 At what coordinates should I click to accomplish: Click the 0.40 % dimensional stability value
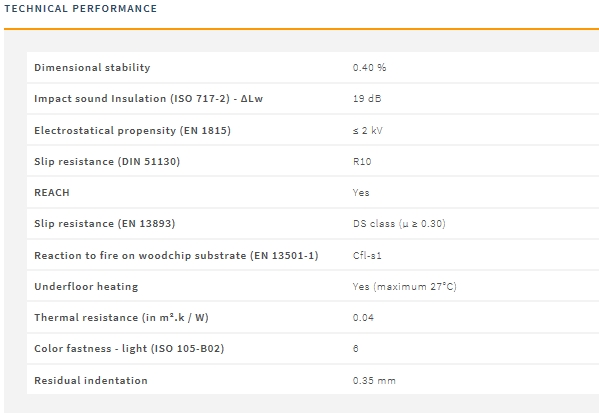(x=369, y=67)
